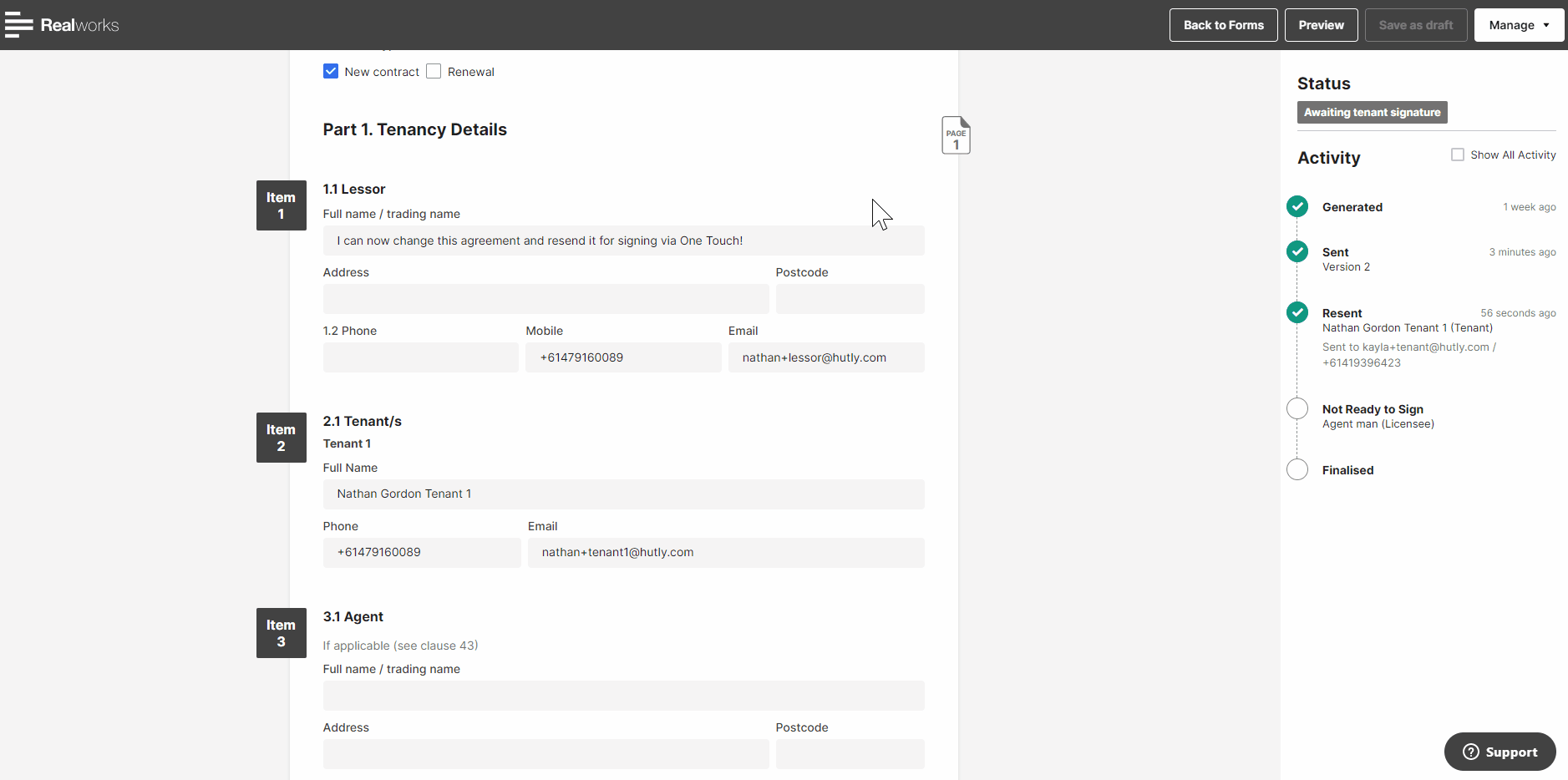Click Awaiting tenant signature status badge
Viewport: 1568px width, 780px height.
(1372, 112)
